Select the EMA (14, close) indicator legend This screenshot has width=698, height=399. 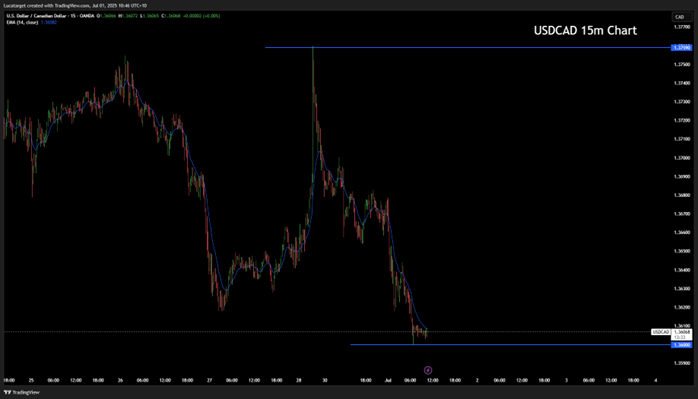[x=22, y=22]
